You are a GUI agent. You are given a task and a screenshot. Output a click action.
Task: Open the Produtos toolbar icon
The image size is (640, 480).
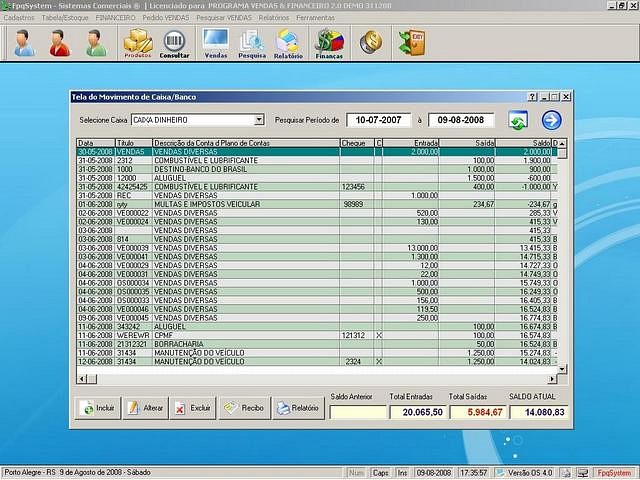tap(137, 43)
